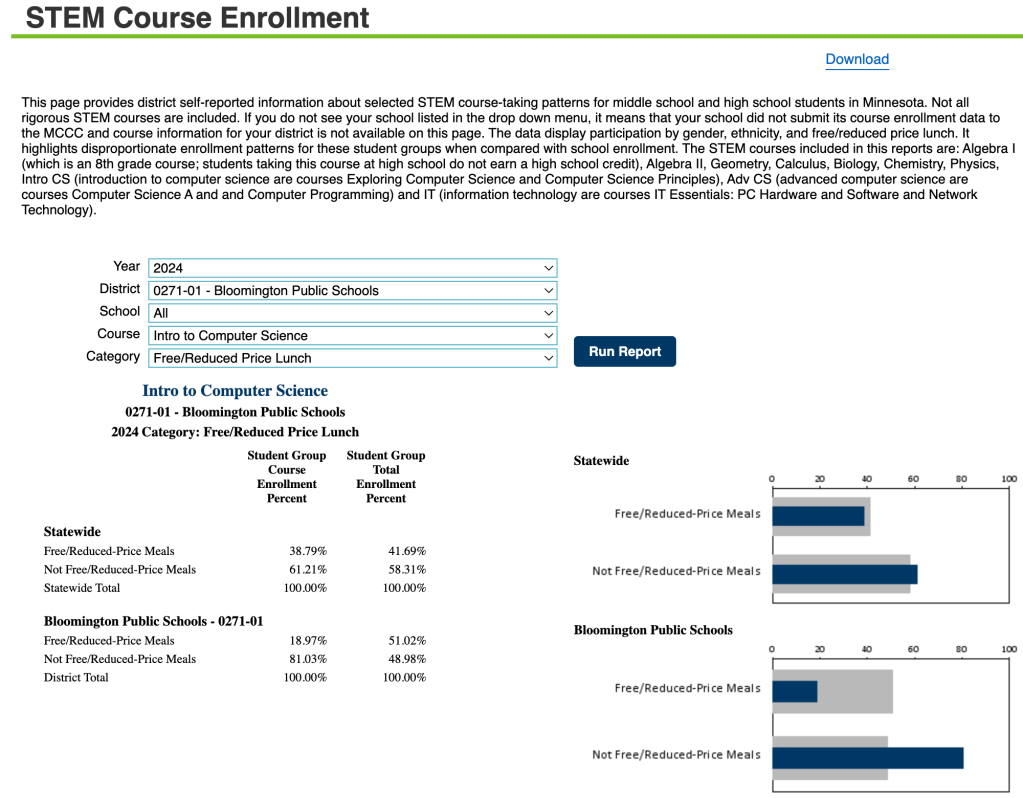Screen dimensions: 1023x798
Task: Open the Category dropdown menu
Action: pyautogui.click(x=352, y=358)
